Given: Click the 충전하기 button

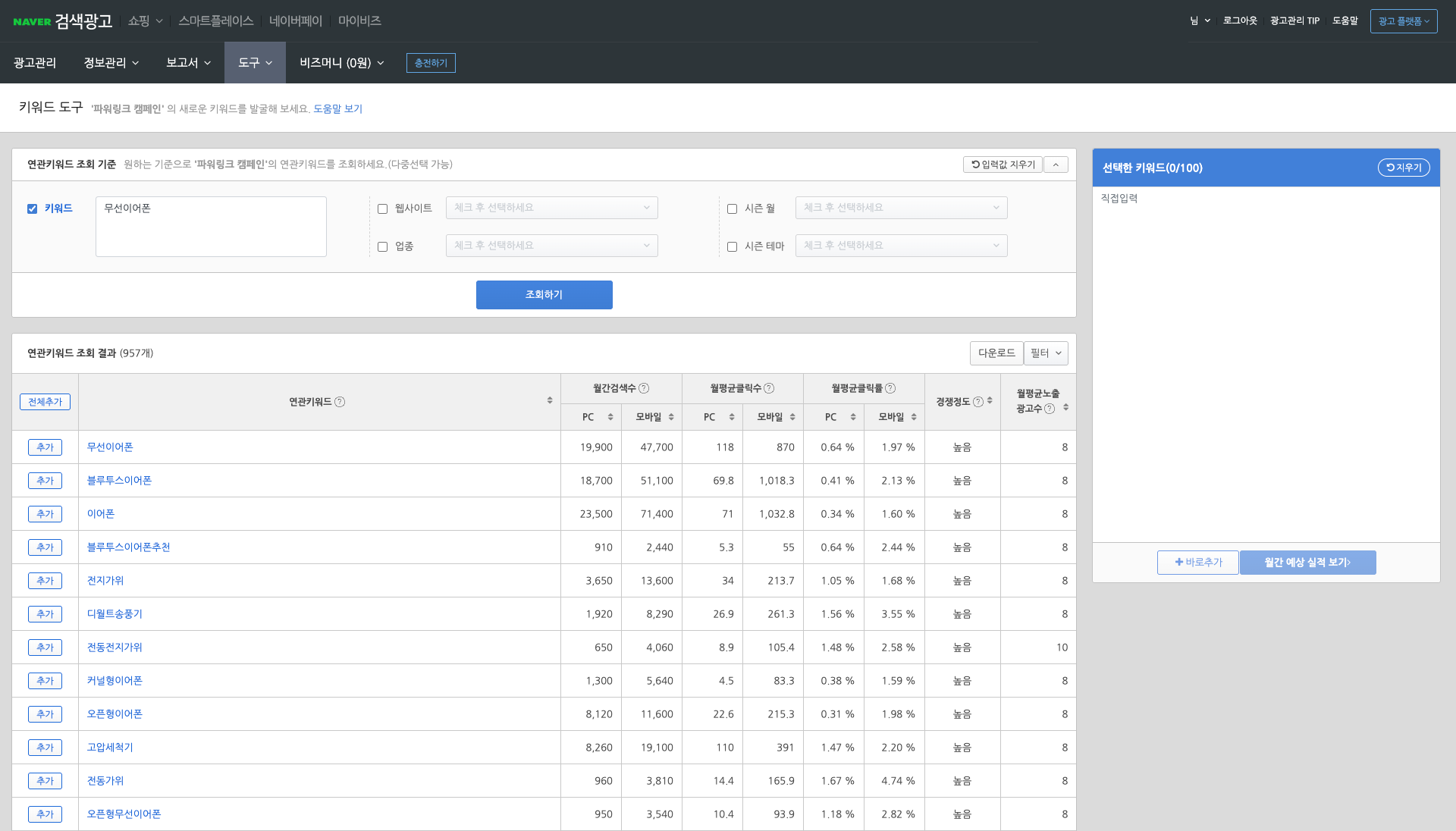Looking at the screenshot, I should (431, 63).
